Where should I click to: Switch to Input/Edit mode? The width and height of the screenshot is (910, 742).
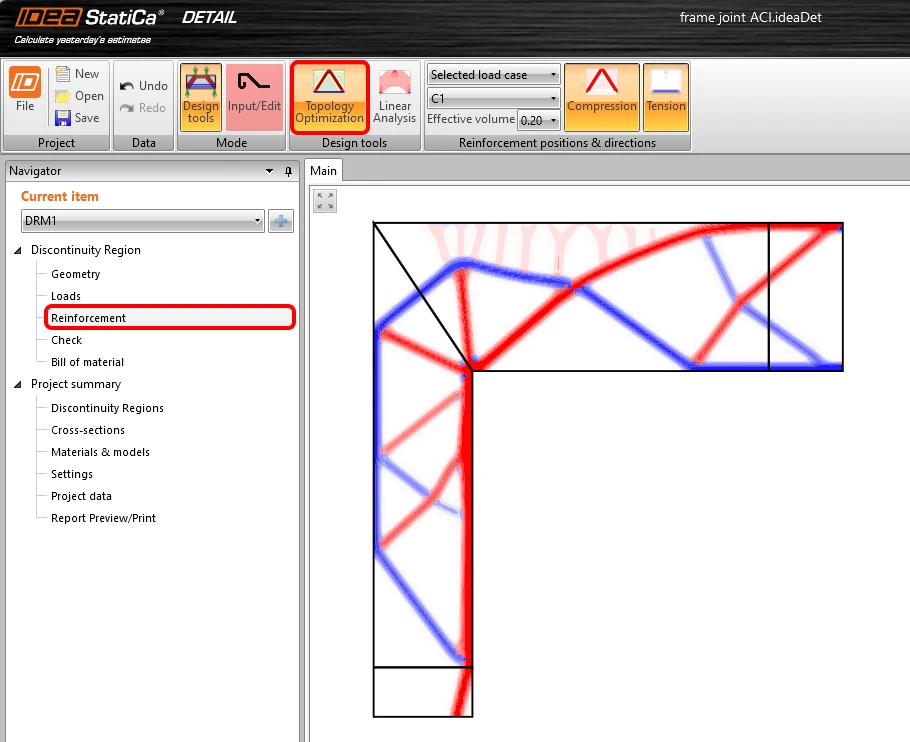(254, 97)
